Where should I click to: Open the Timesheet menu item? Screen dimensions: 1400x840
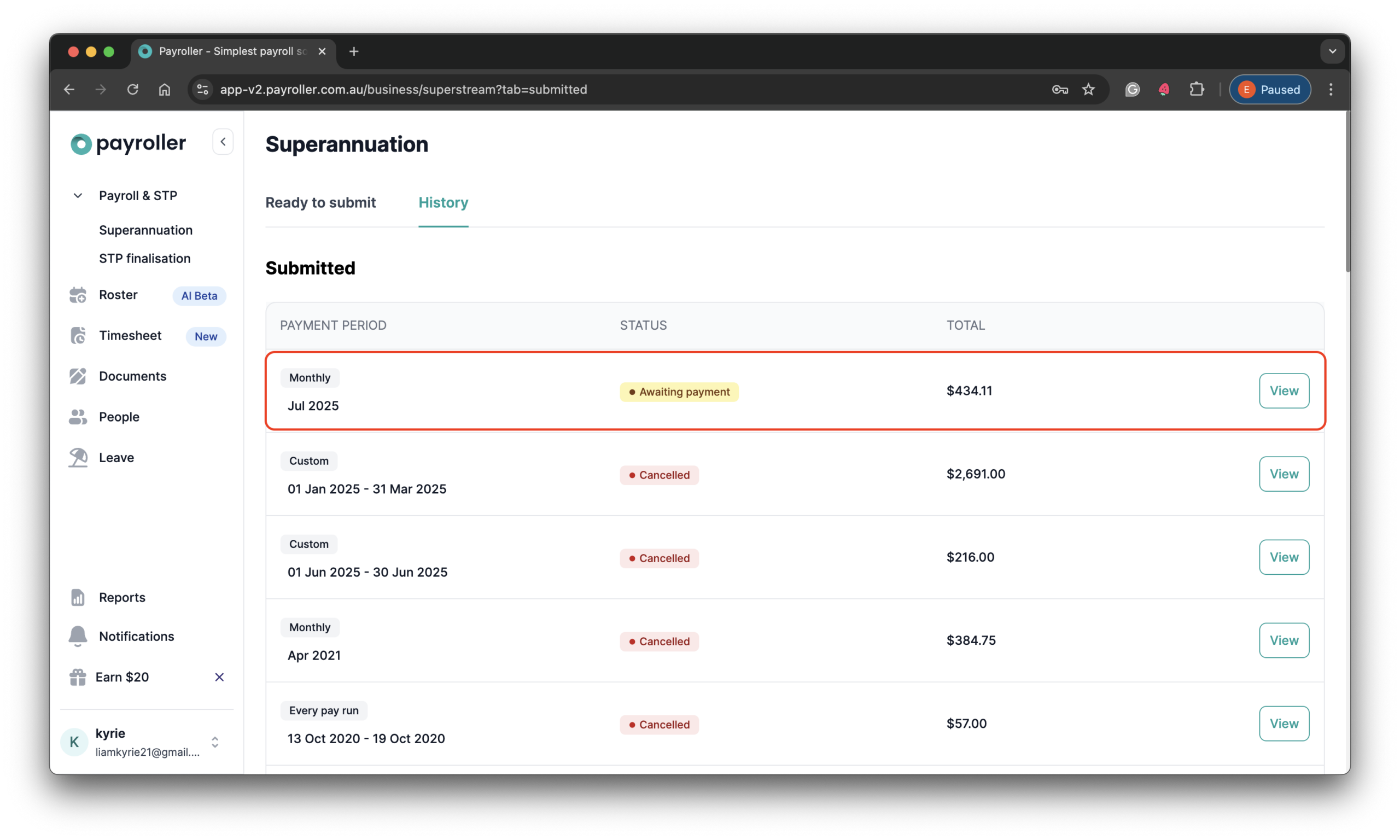click(x=130, y=336)
